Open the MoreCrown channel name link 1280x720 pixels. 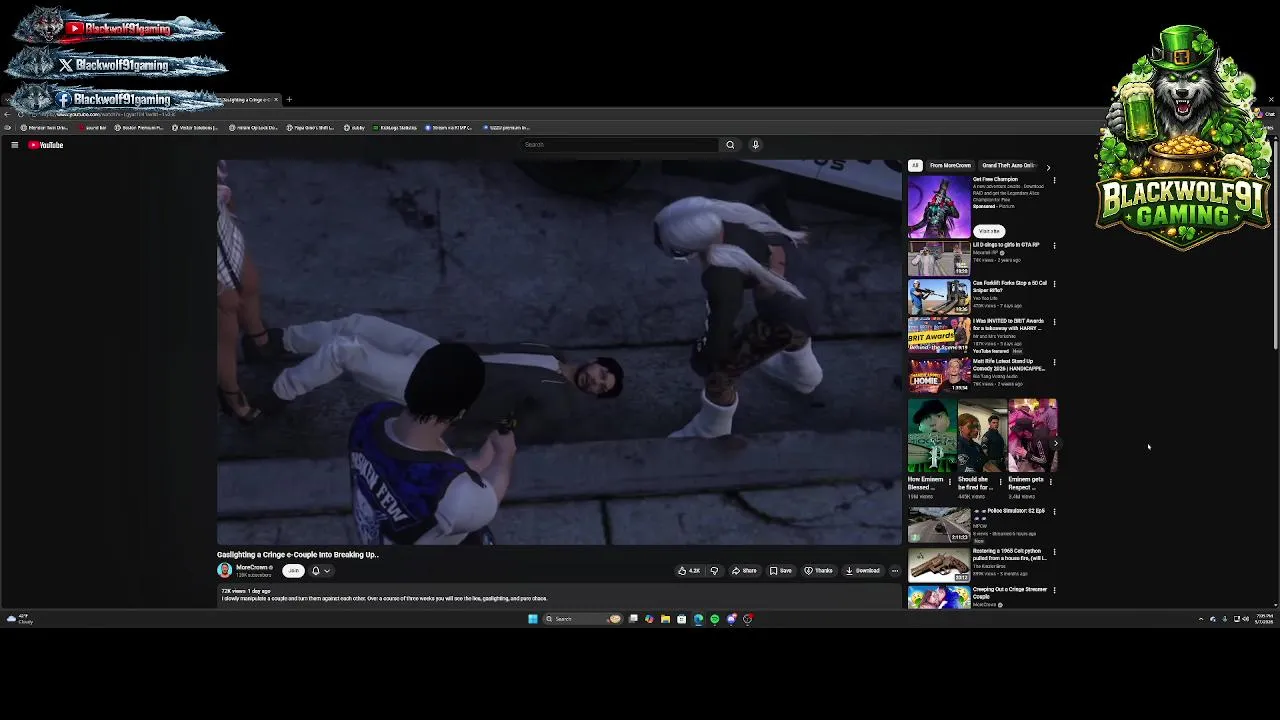pyautogui.click(x=252, y=567)
